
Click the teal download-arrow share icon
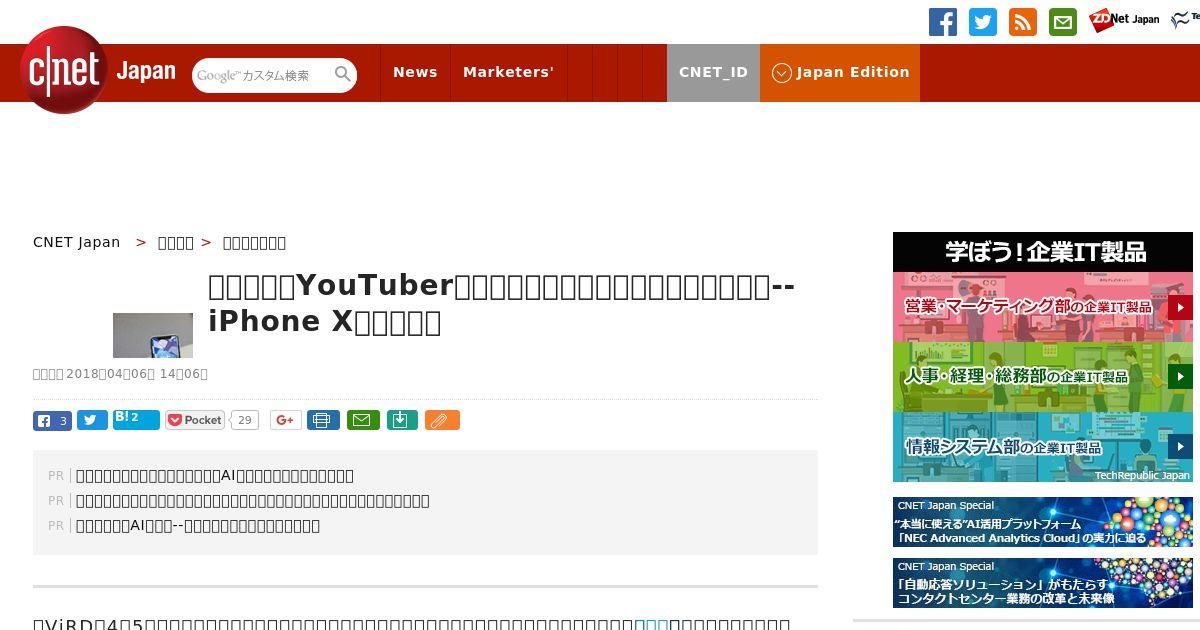coord(401,420)
